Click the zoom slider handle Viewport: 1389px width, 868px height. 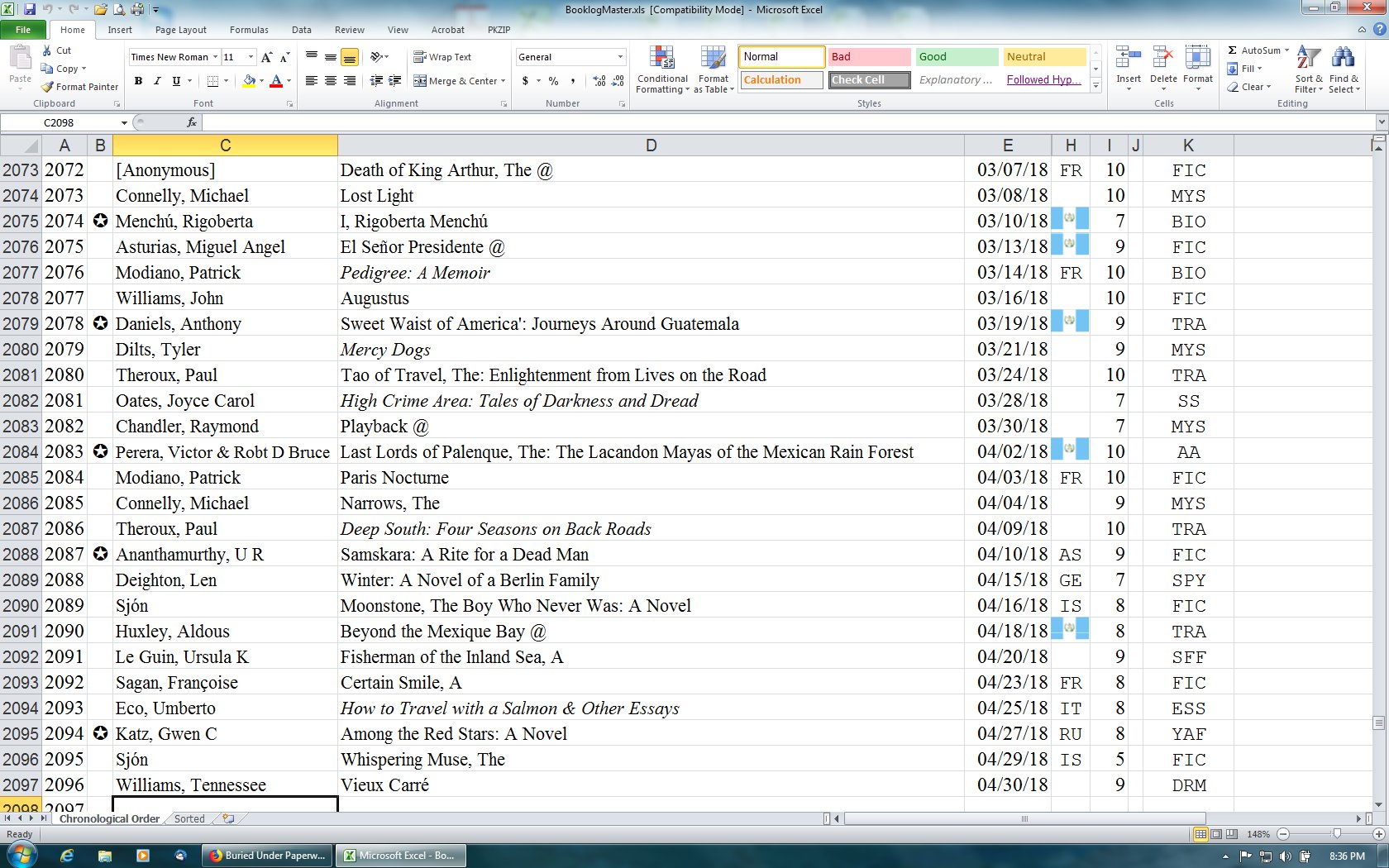coord(1336,834)
